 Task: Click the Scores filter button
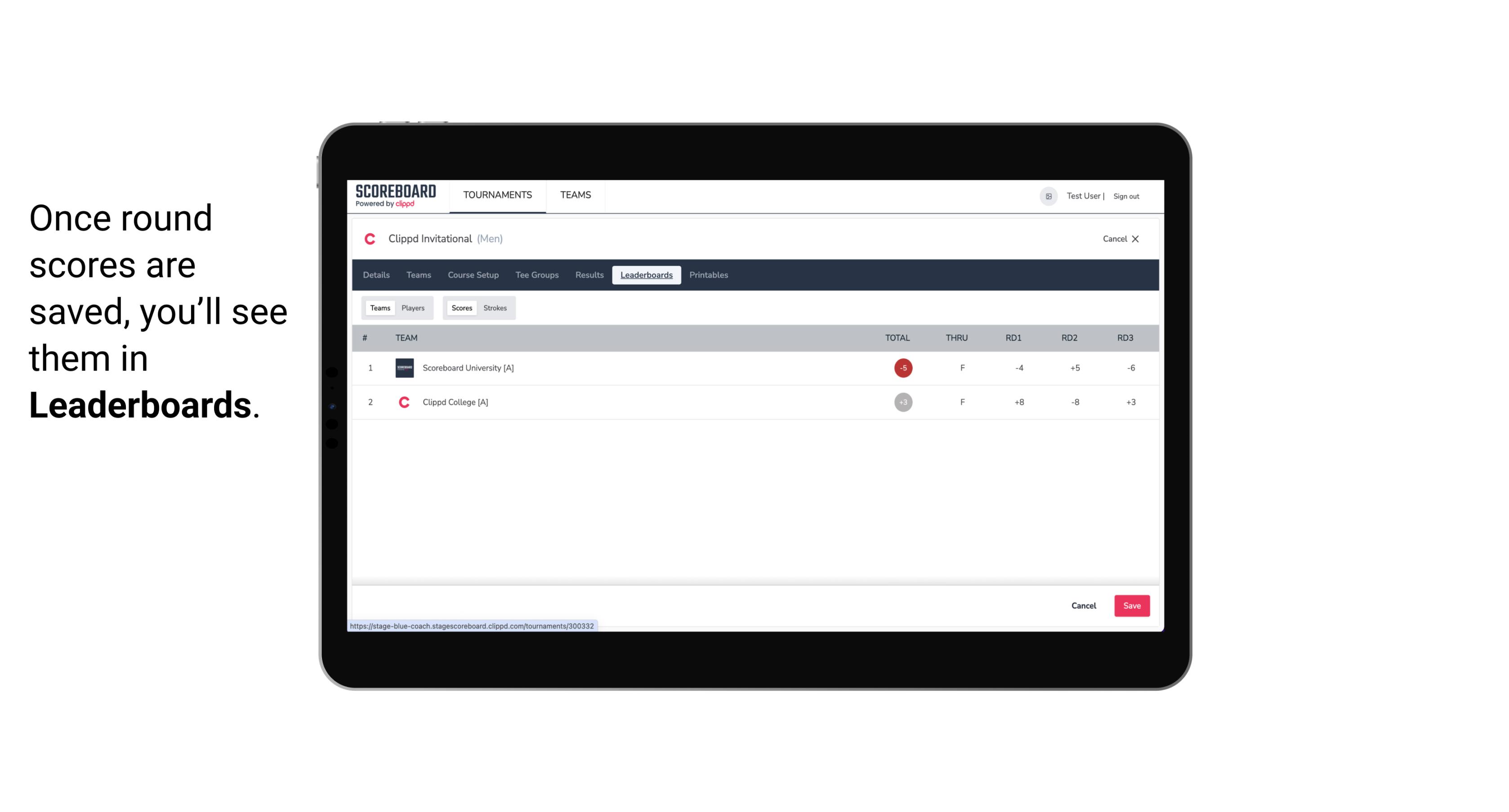point(461,307)
